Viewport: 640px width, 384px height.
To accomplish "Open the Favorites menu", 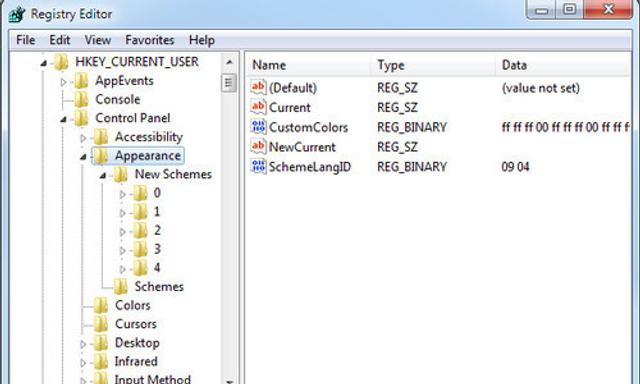I will [x=149, y=40].
